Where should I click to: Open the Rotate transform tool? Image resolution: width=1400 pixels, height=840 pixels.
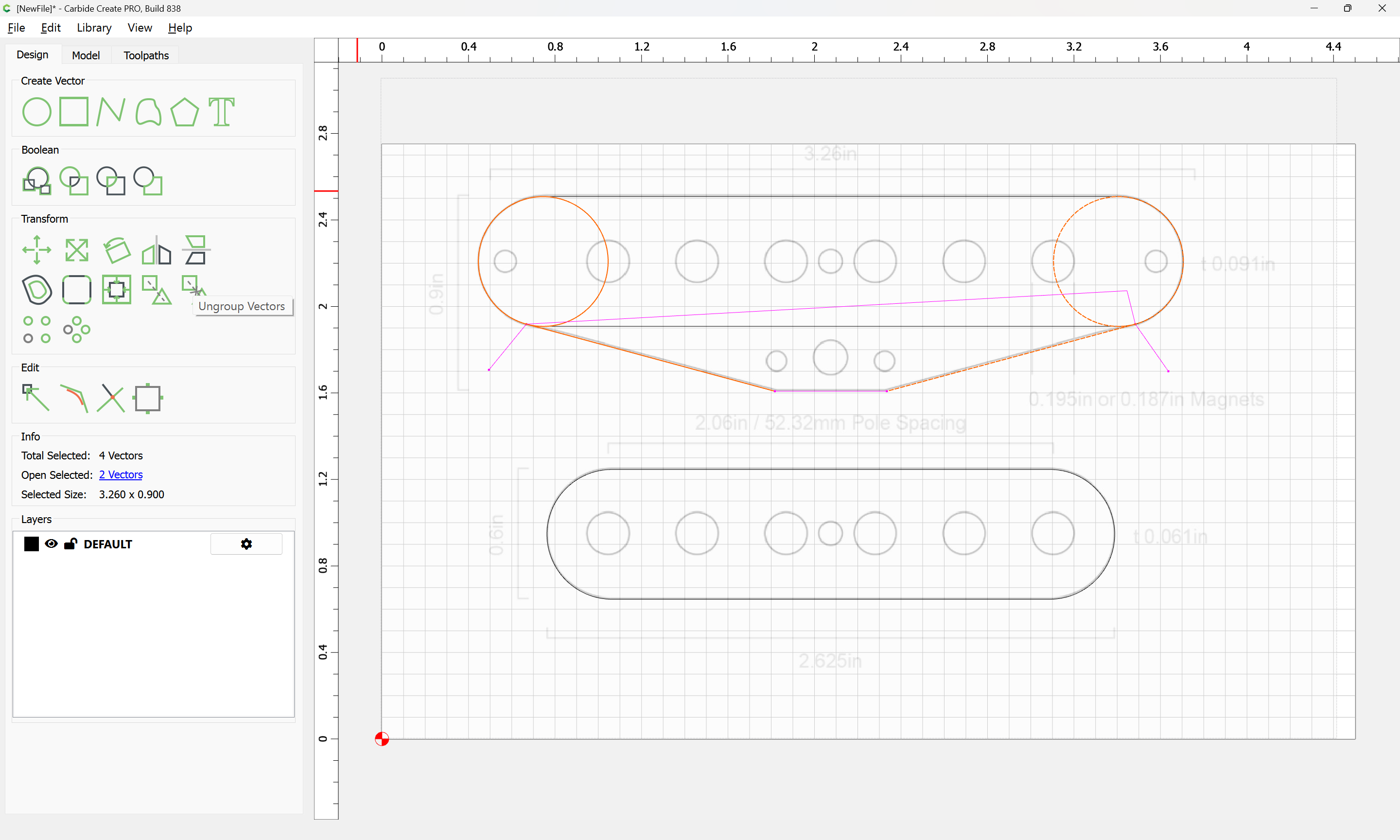tap(117, 250)
